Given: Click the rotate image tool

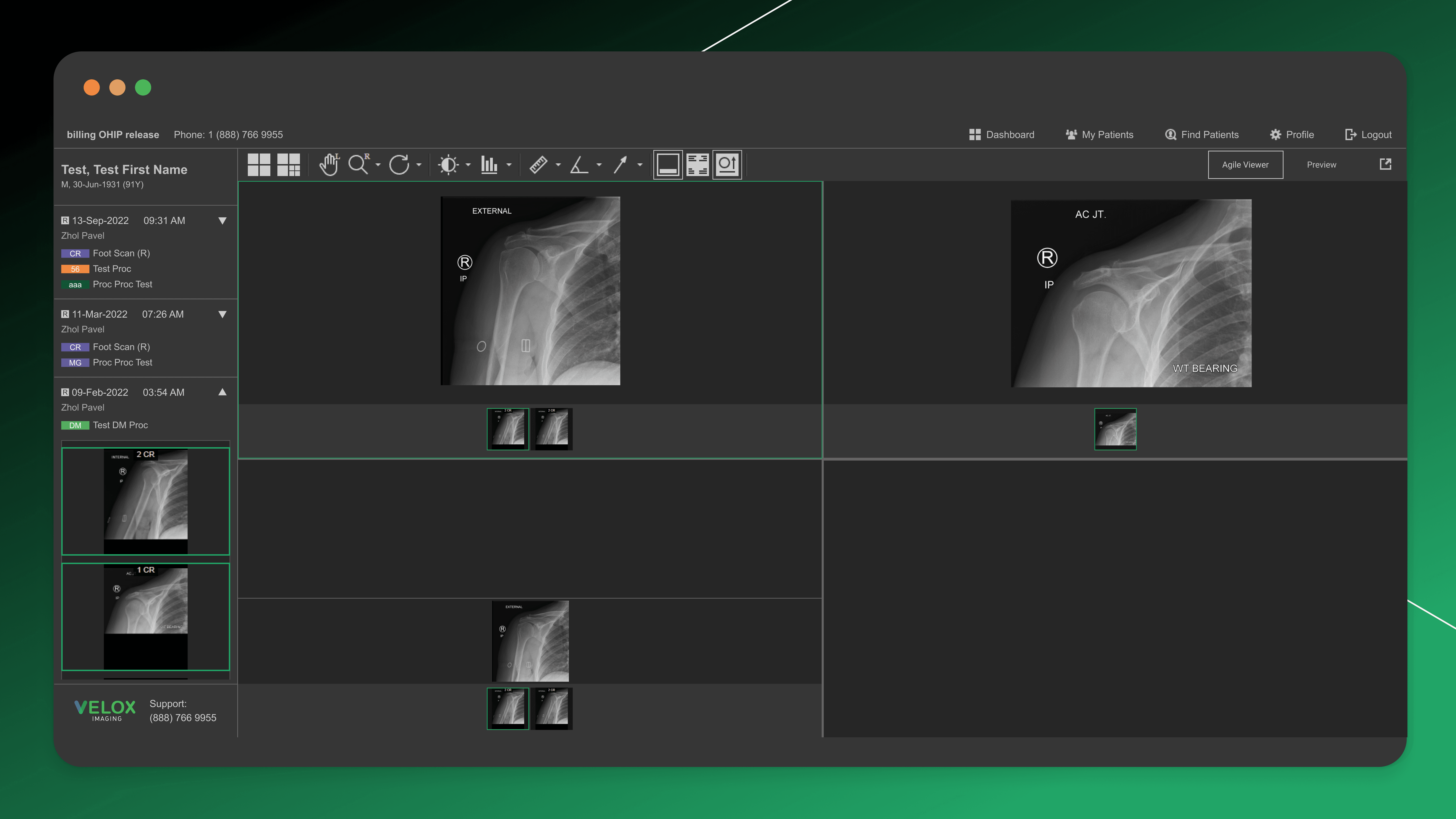Looking at the screenshot, I should 399,165.
